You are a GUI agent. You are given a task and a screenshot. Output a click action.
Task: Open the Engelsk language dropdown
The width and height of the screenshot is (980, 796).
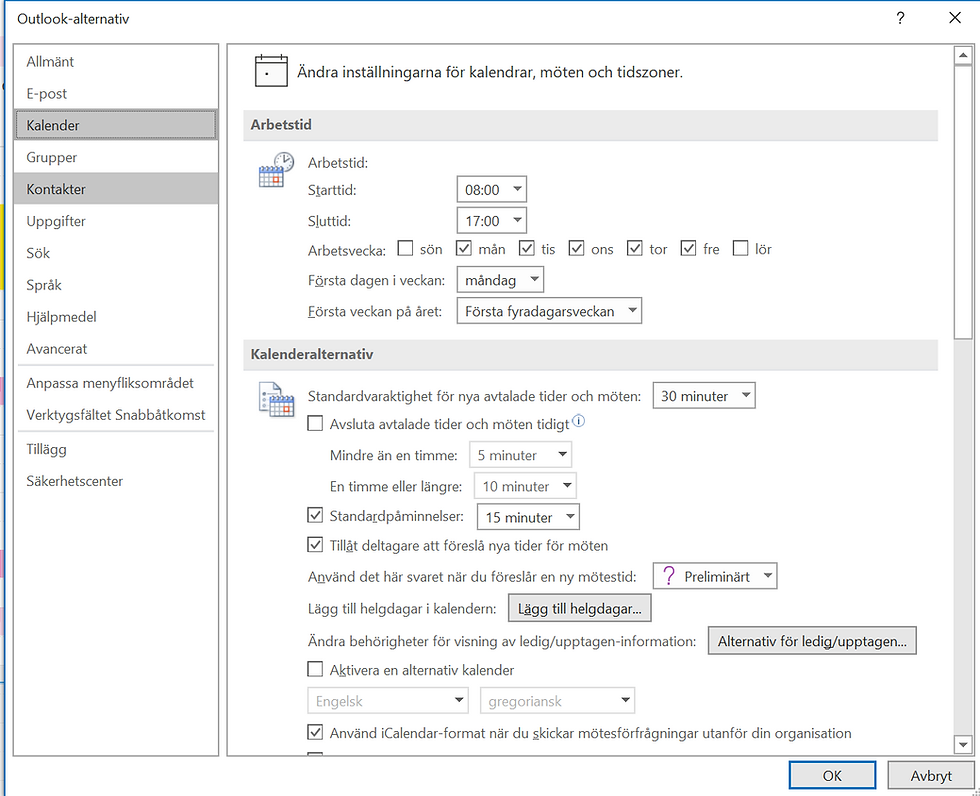coord(388,700)
